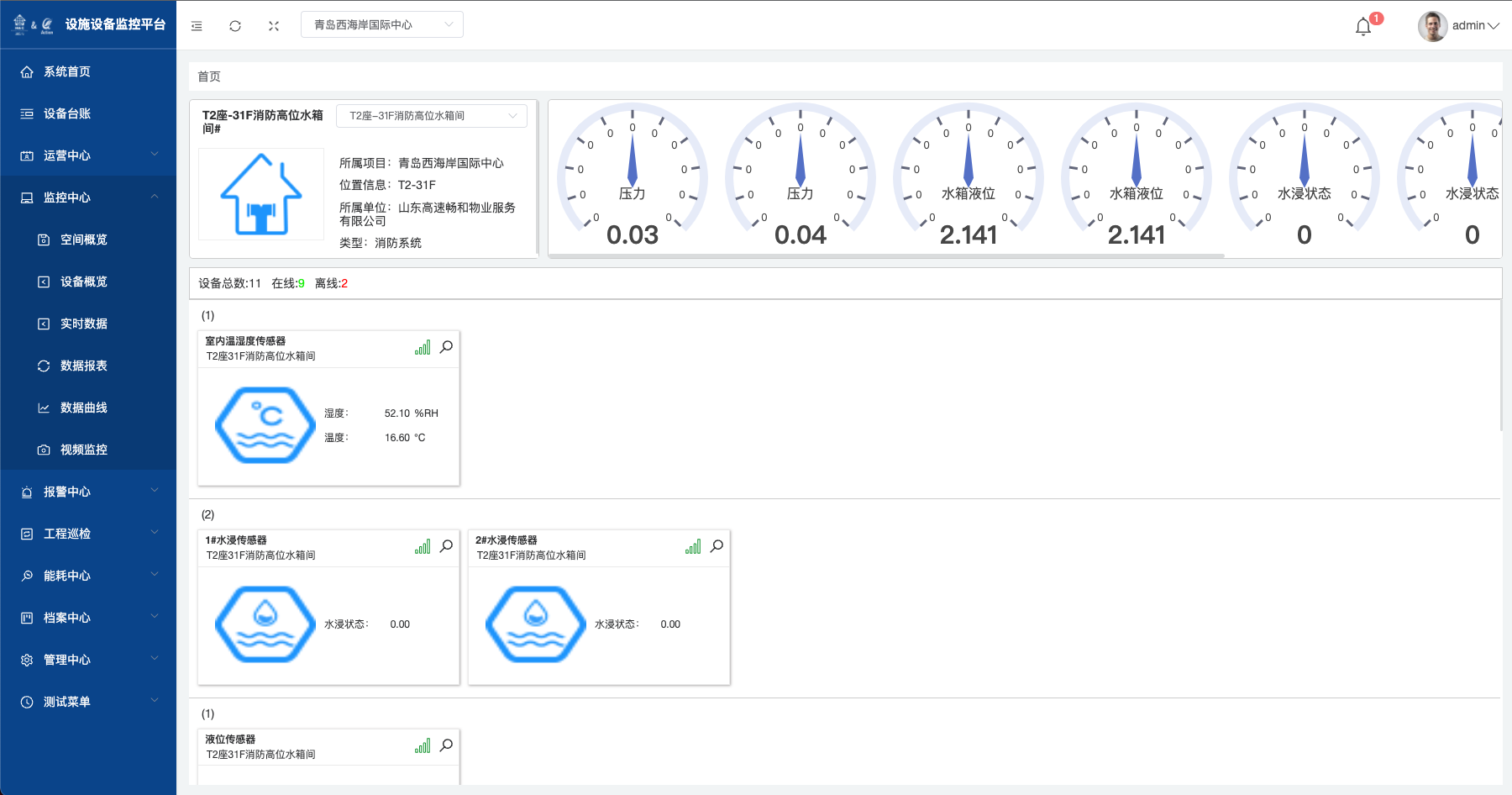Go to 视频监控 page
Image resolution: width=1512 pixels, height=795 pixels.
pos(84,450)
